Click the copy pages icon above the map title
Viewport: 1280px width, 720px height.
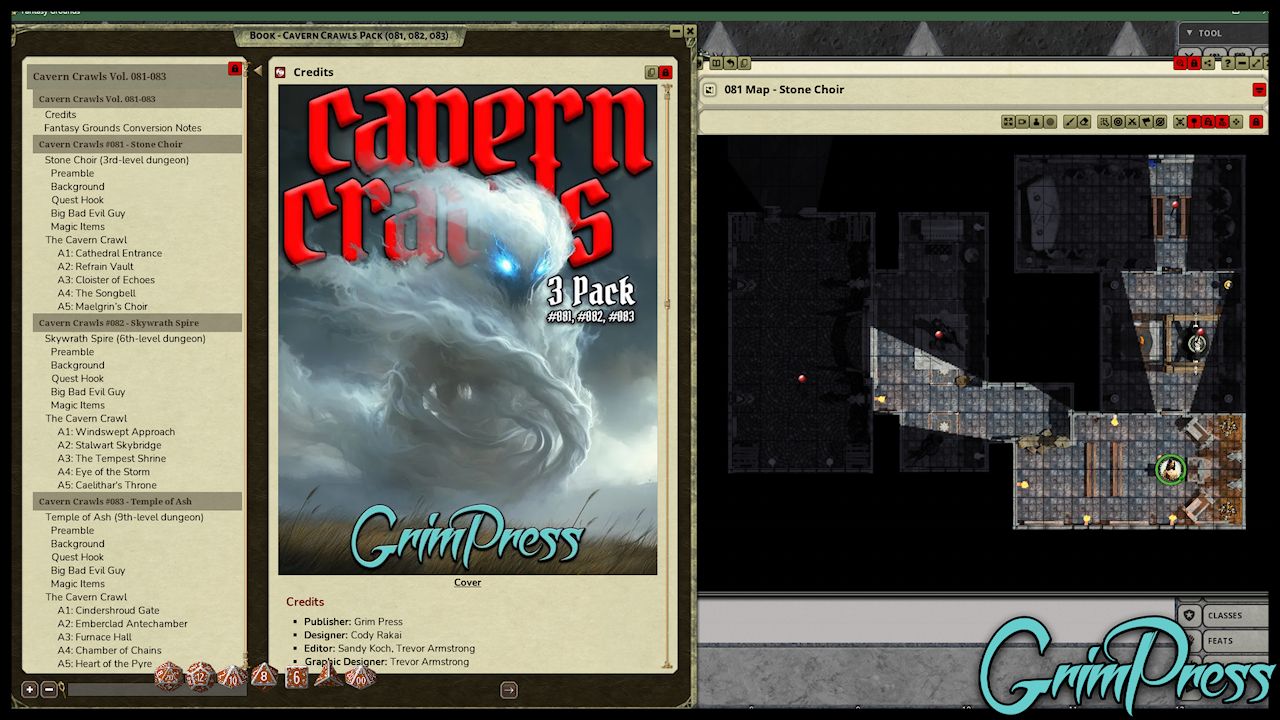[x=744, y=63]
